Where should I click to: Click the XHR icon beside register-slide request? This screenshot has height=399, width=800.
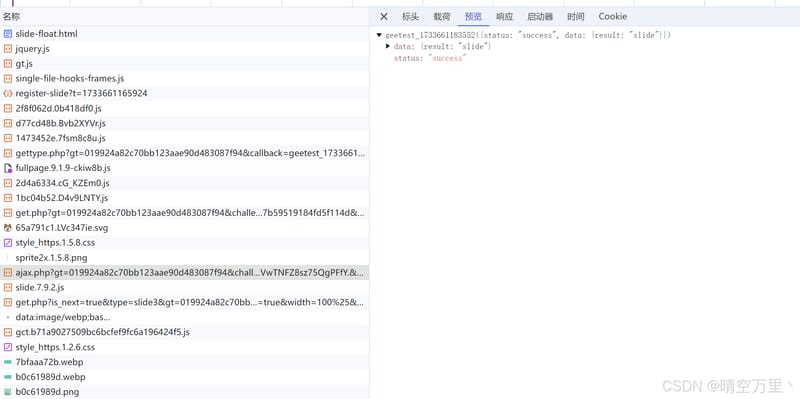coord(8,94)
